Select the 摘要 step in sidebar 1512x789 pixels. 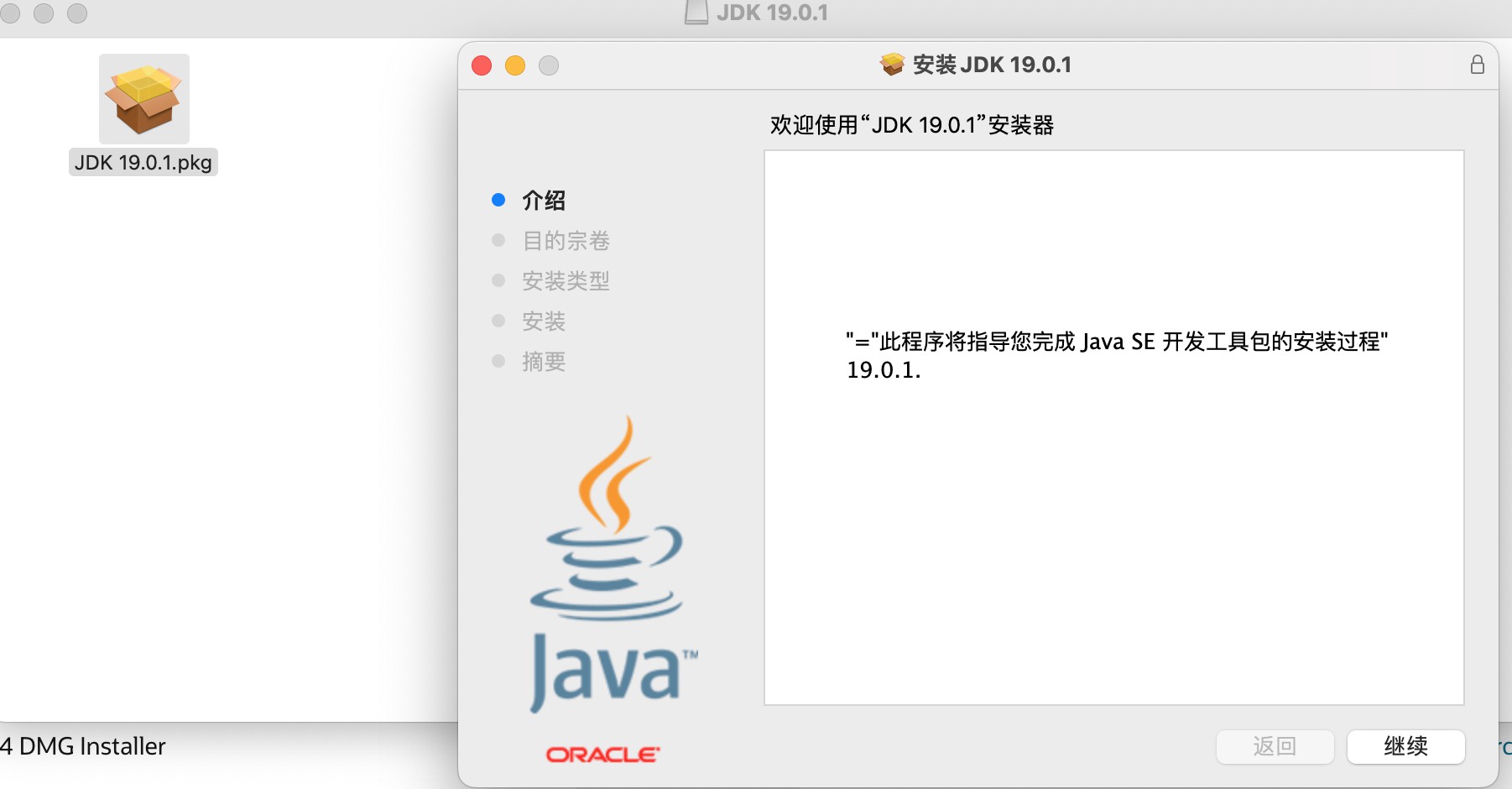coord(544,362)
